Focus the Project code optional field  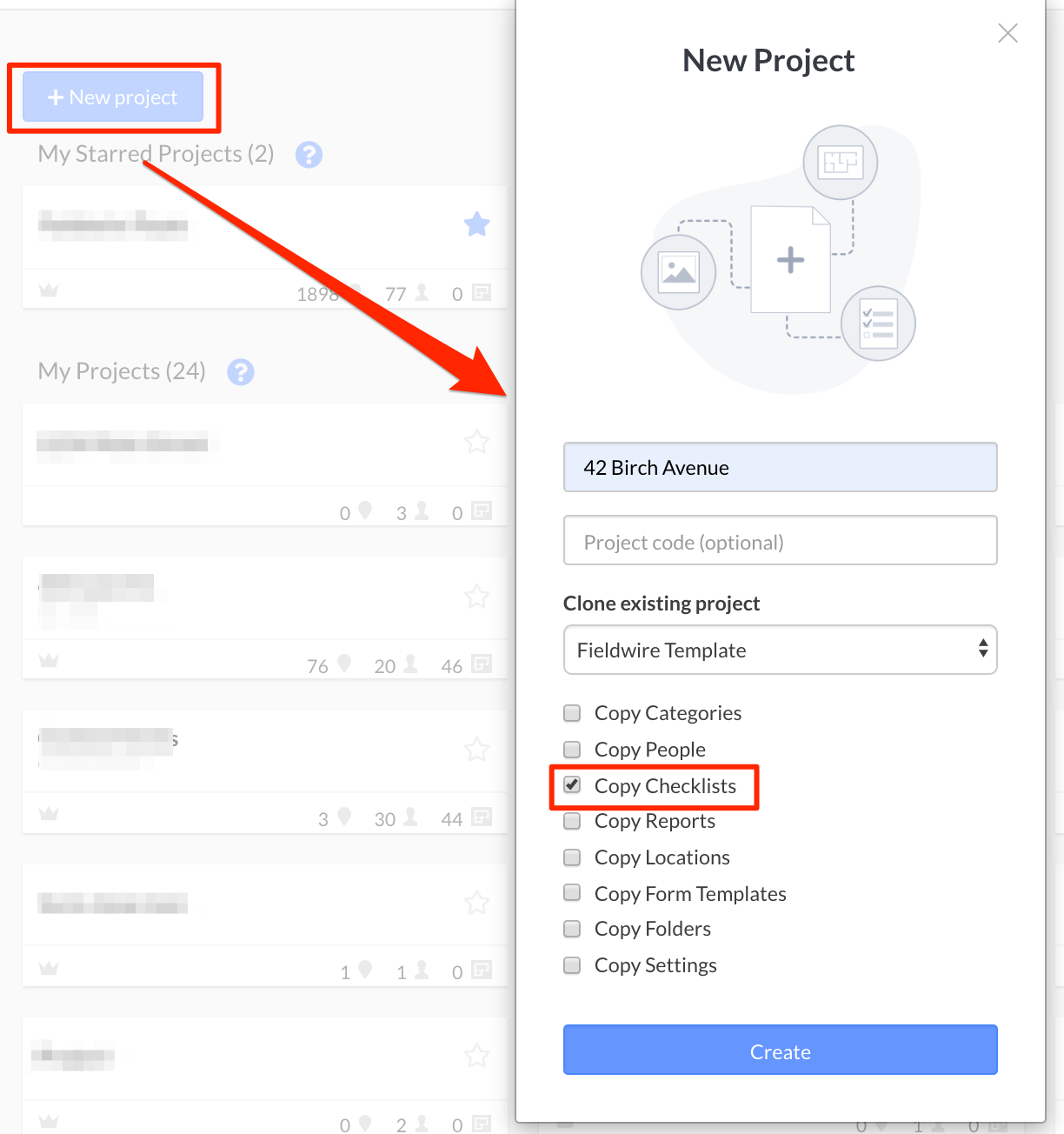(780, 541)
